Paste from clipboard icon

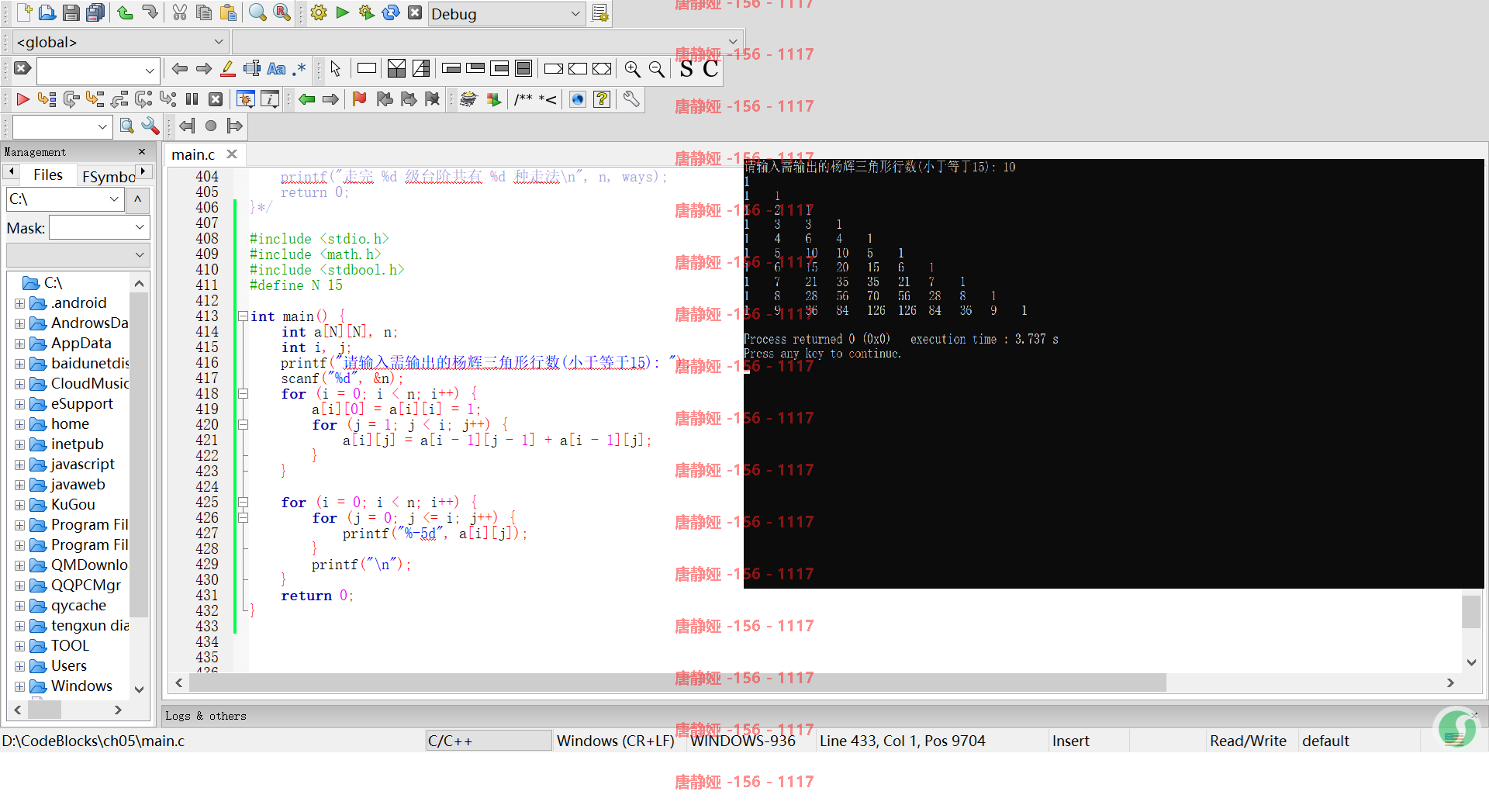[x=228, y=12]
